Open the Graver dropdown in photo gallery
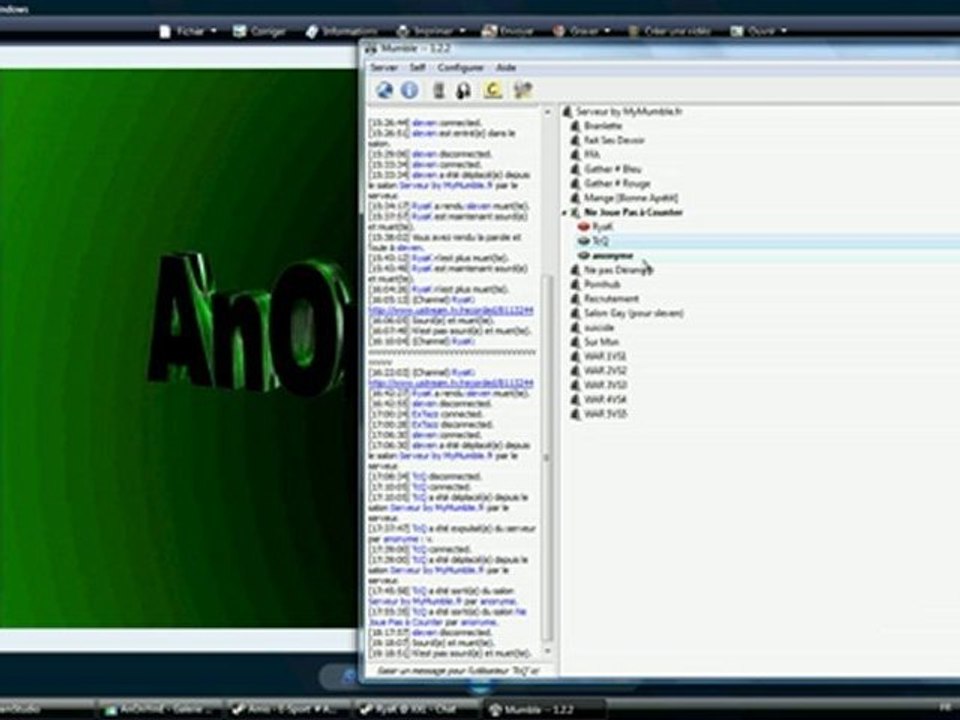 [x=582, y=31]
